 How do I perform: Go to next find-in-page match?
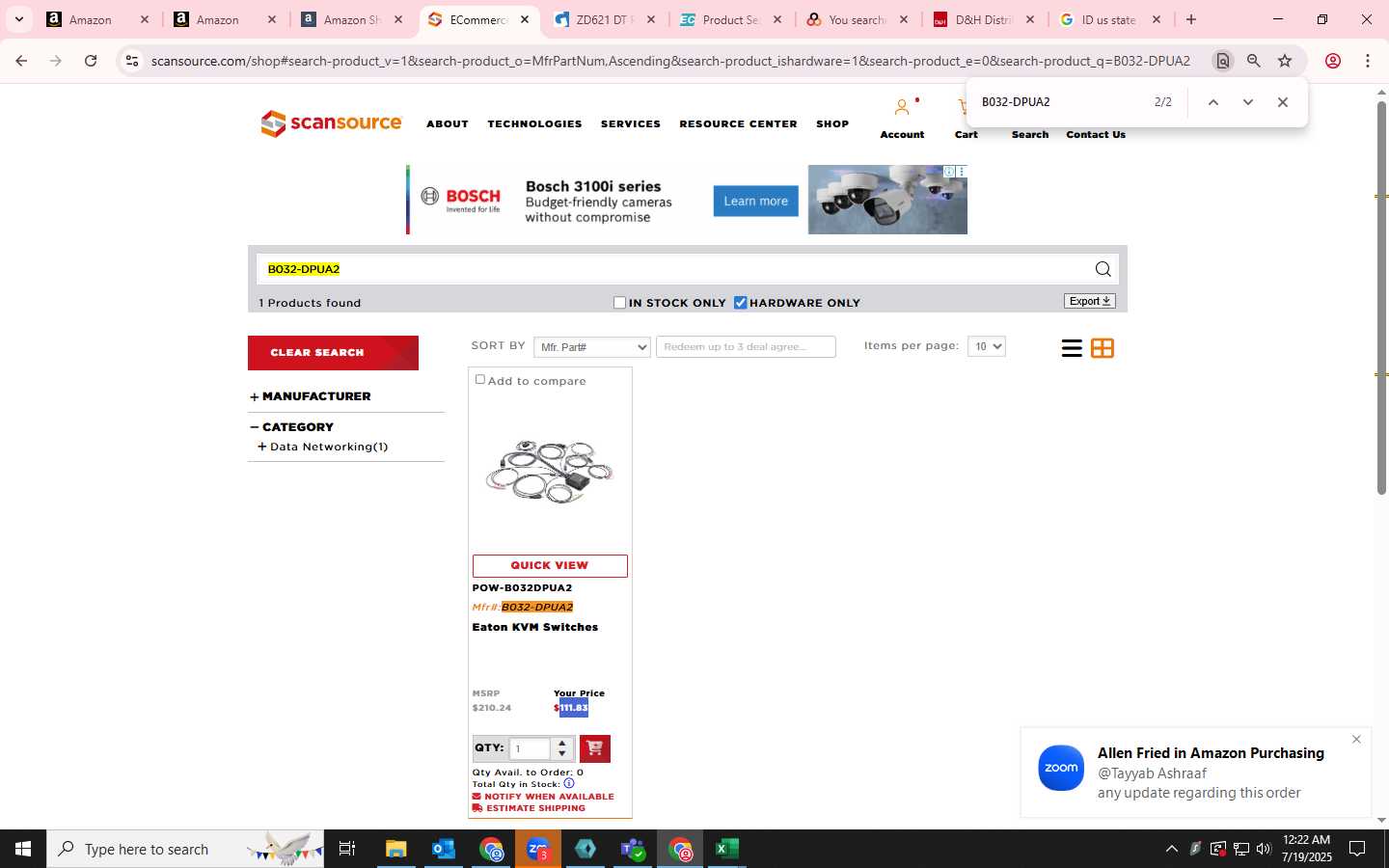click(x=1247, y=102)
